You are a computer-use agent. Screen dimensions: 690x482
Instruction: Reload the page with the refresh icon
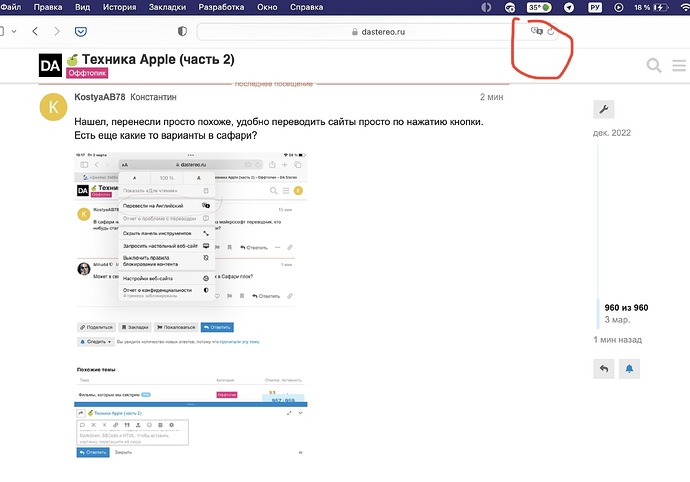pyautogui.click(x=551, y=31)
